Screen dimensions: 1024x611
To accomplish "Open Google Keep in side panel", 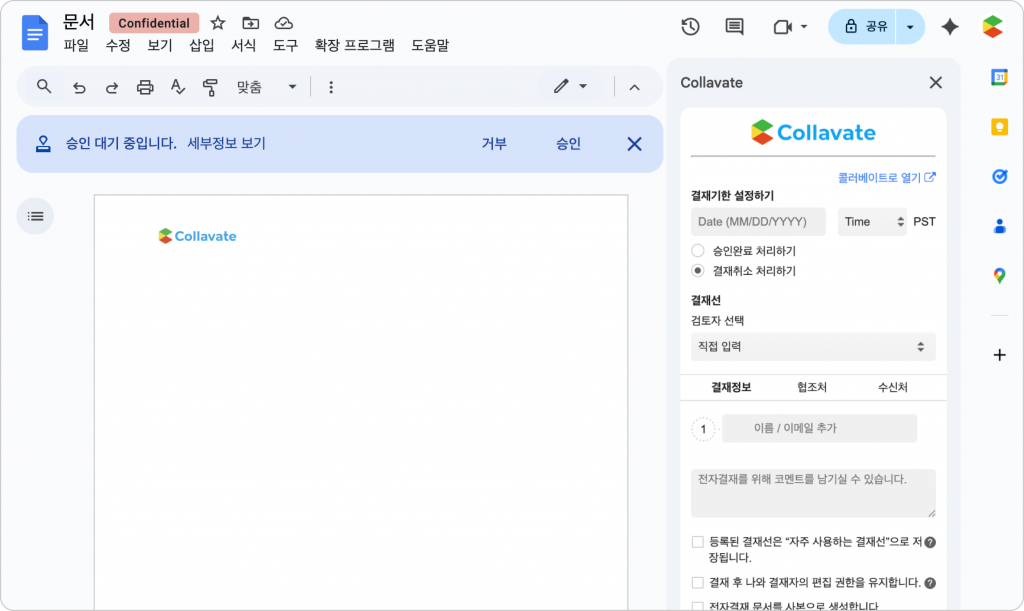I will coord(998,126).
